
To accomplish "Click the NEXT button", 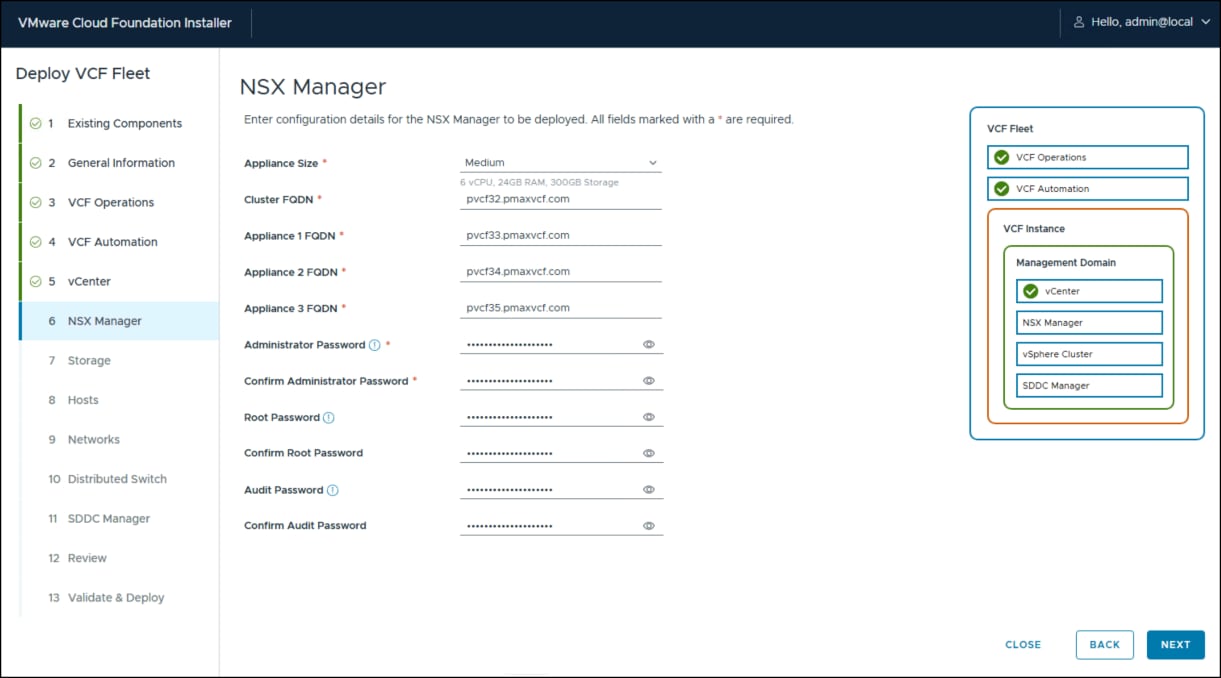I will (x=1175, y=645).
